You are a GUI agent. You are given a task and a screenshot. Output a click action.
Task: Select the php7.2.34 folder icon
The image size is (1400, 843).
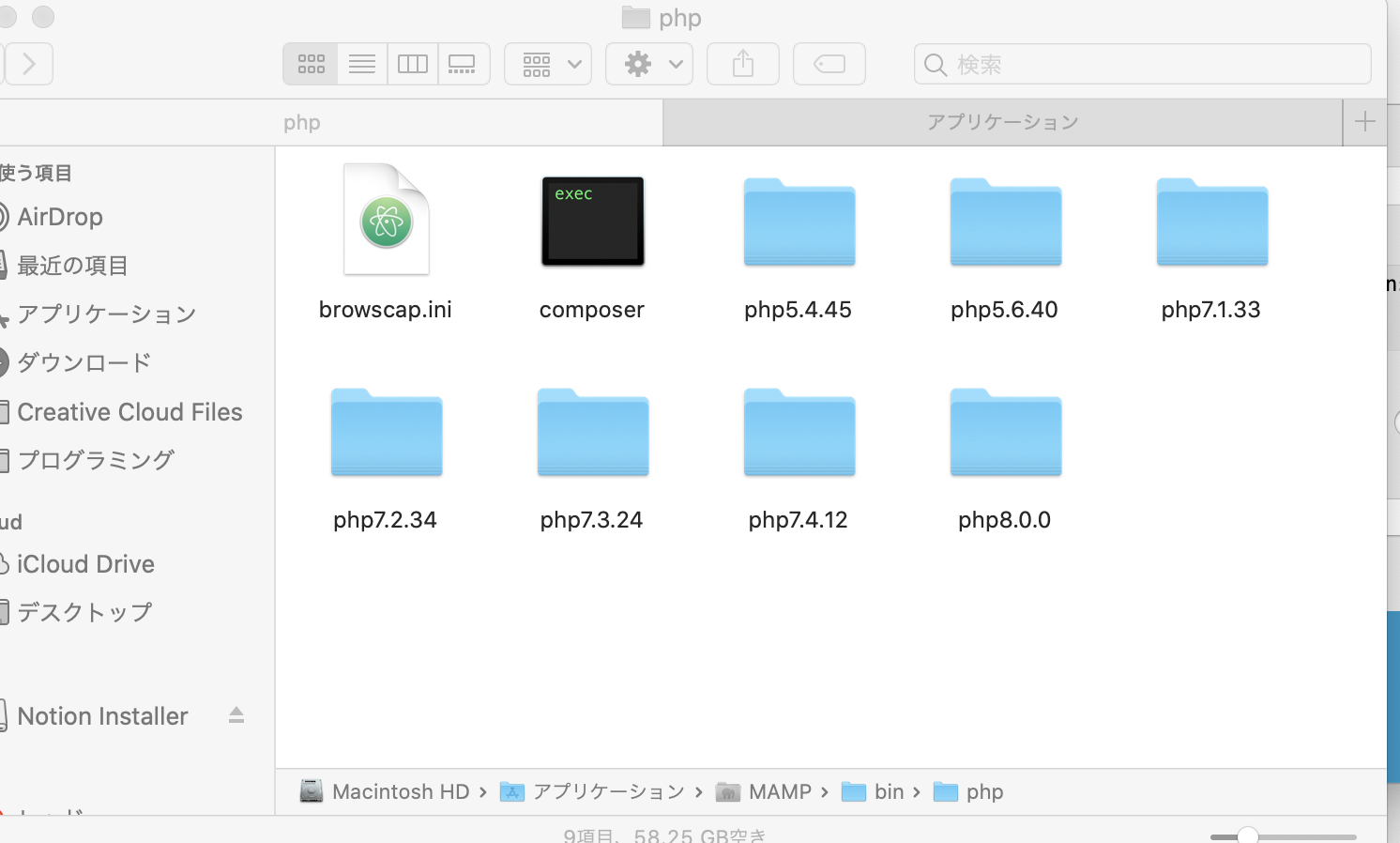(x=387, y=432)
